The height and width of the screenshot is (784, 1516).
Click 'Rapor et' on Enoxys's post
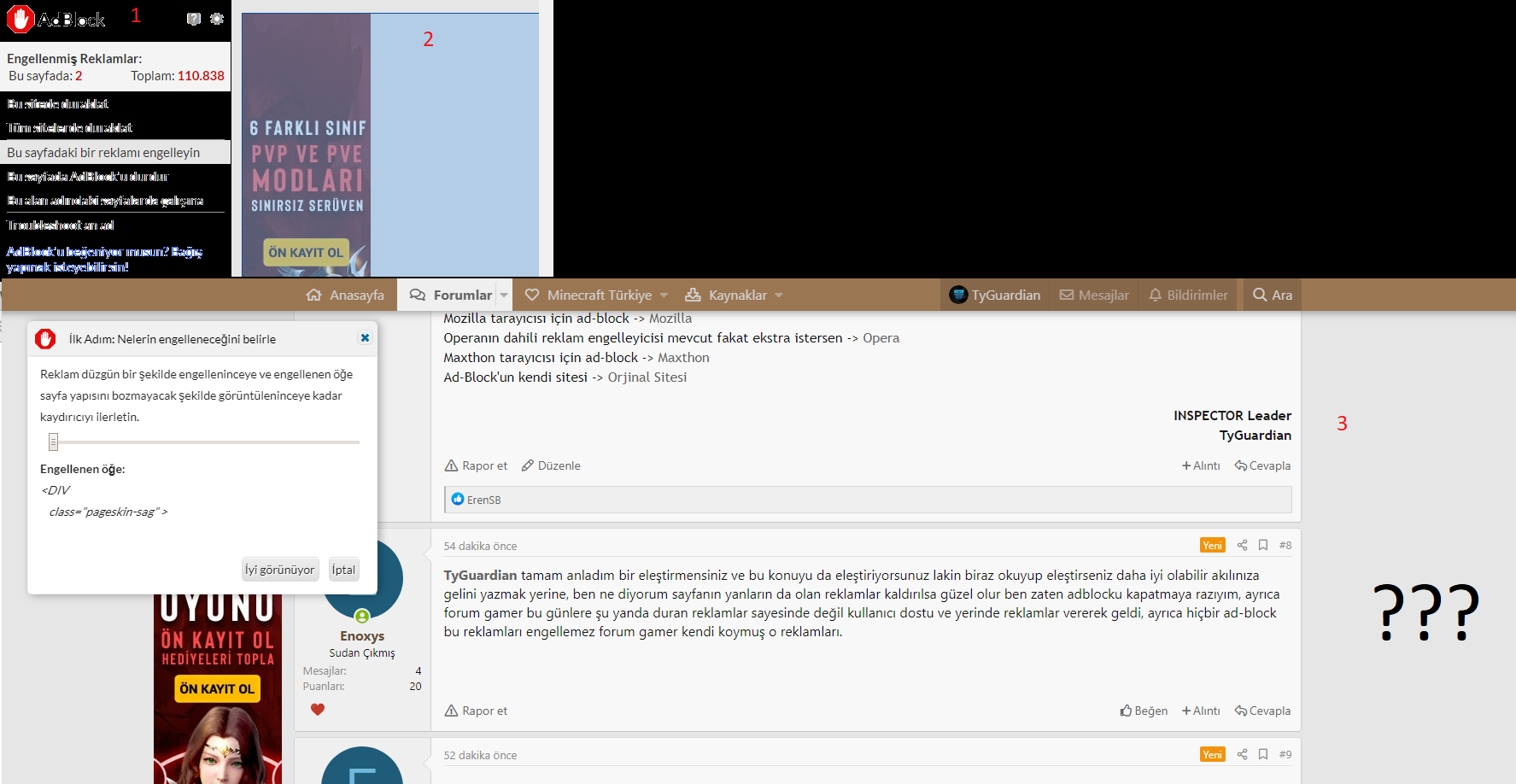coord(476,711)
